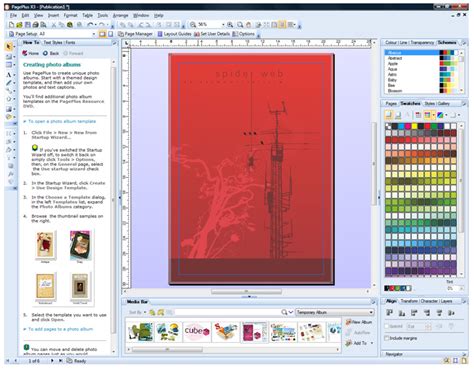This screenshot has width=474, height=369.
Task: Click the last alignment icon in Align tab
Action: pyautogui.click(x=451, y=313)
